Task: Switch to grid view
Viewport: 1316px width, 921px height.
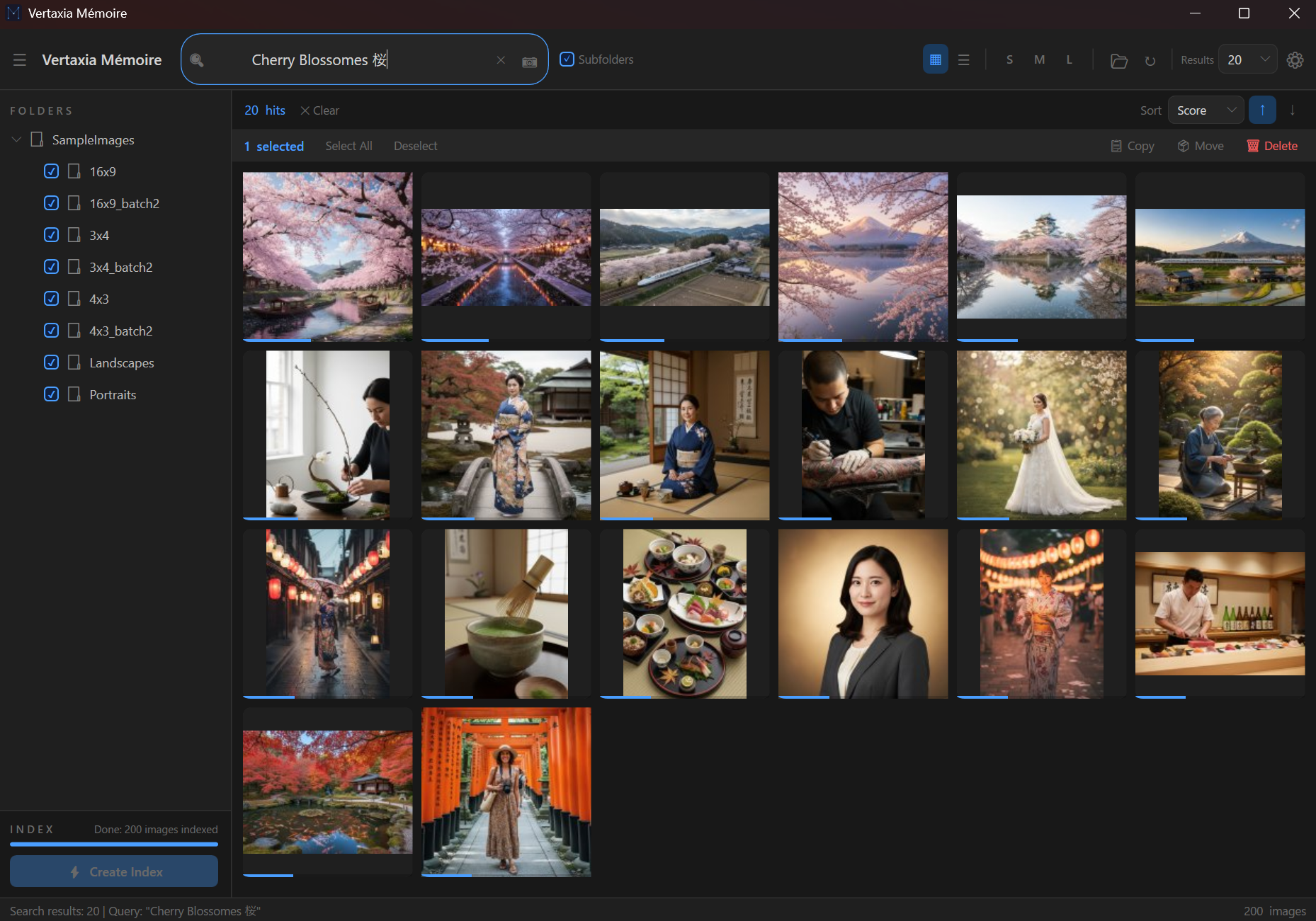Action: 935,60
